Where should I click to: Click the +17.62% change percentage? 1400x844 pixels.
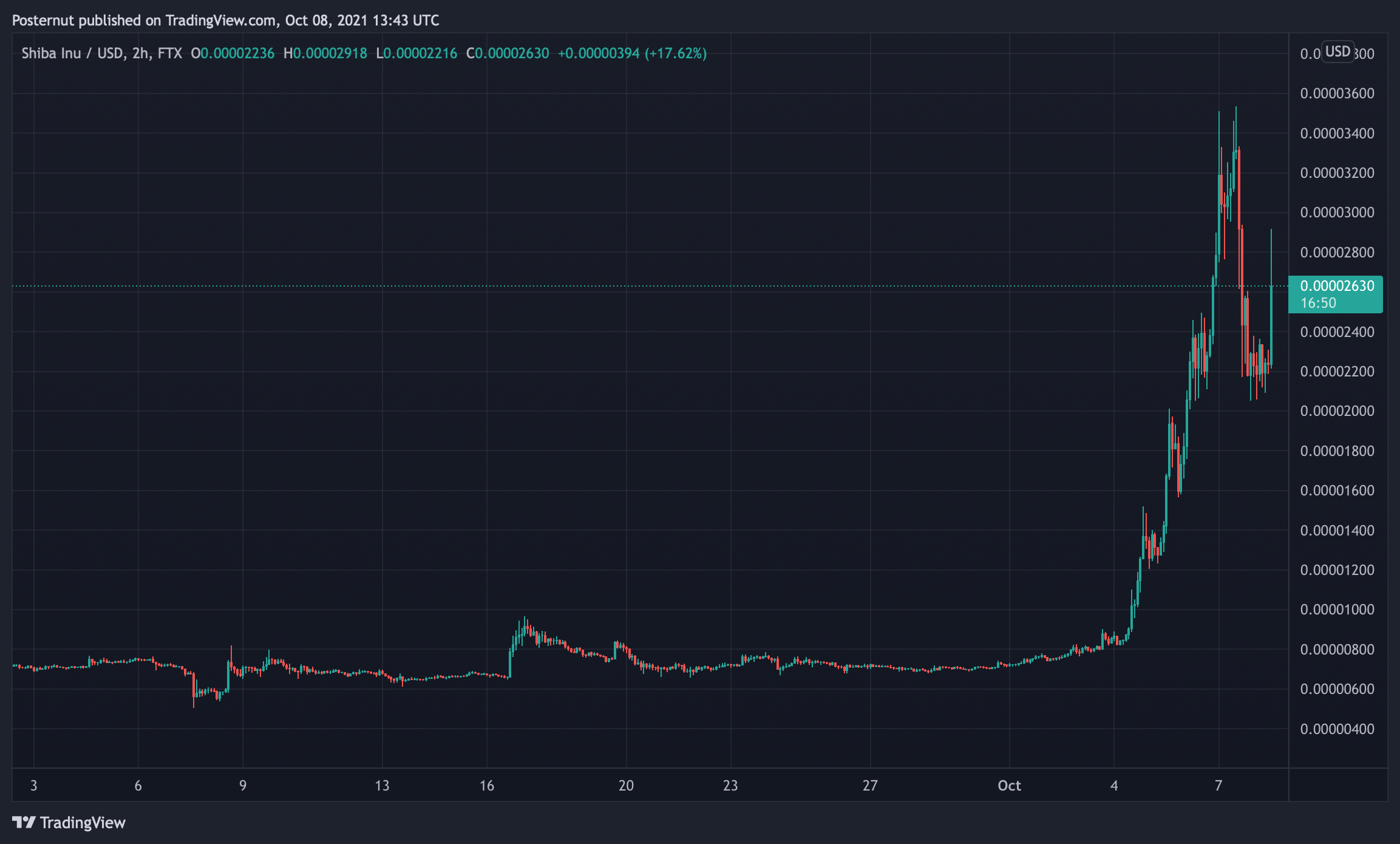coord(675,53)
